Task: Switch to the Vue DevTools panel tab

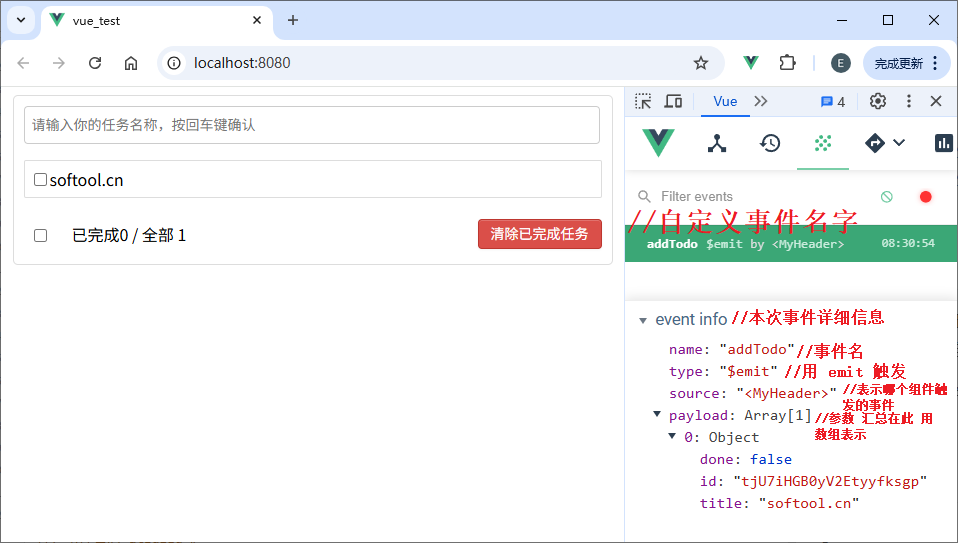Action: click(x=725, y=101)
